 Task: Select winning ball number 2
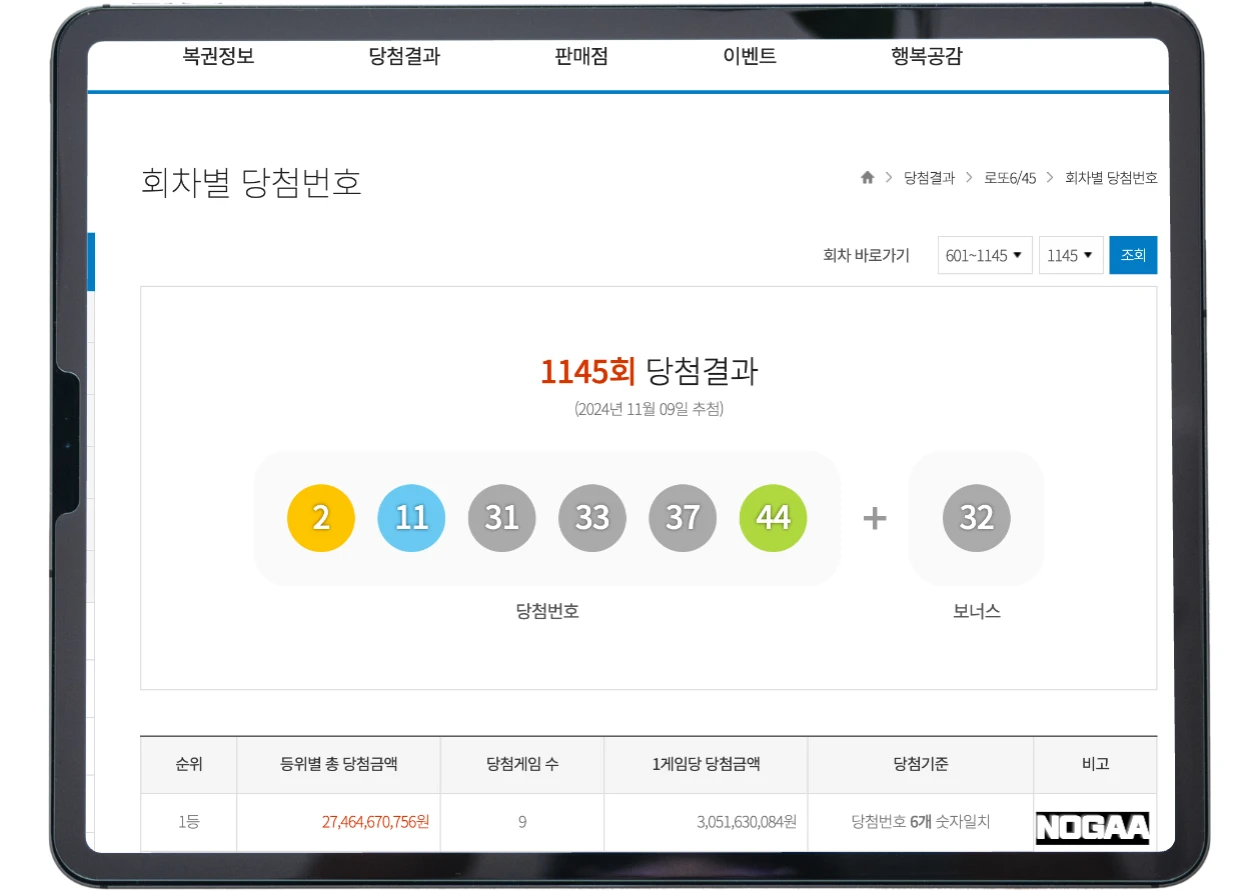[321, 518]
